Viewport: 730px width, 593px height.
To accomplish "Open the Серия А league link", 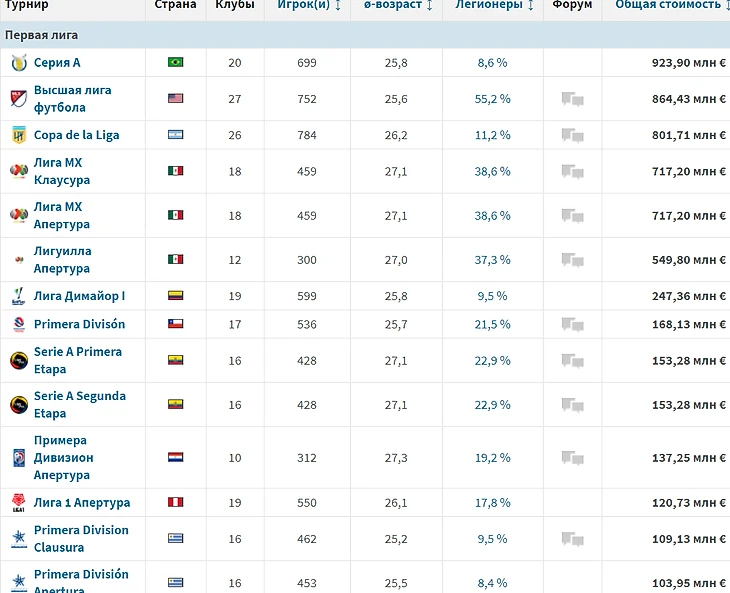I will (x=57, y=63).
